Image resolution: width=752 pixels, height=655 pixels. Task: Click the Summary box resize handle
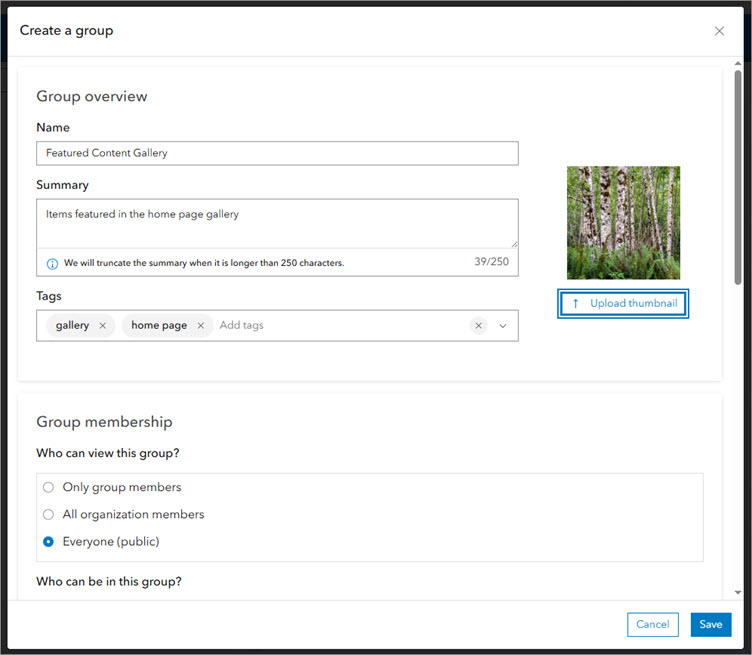click(x=514, y=243)
